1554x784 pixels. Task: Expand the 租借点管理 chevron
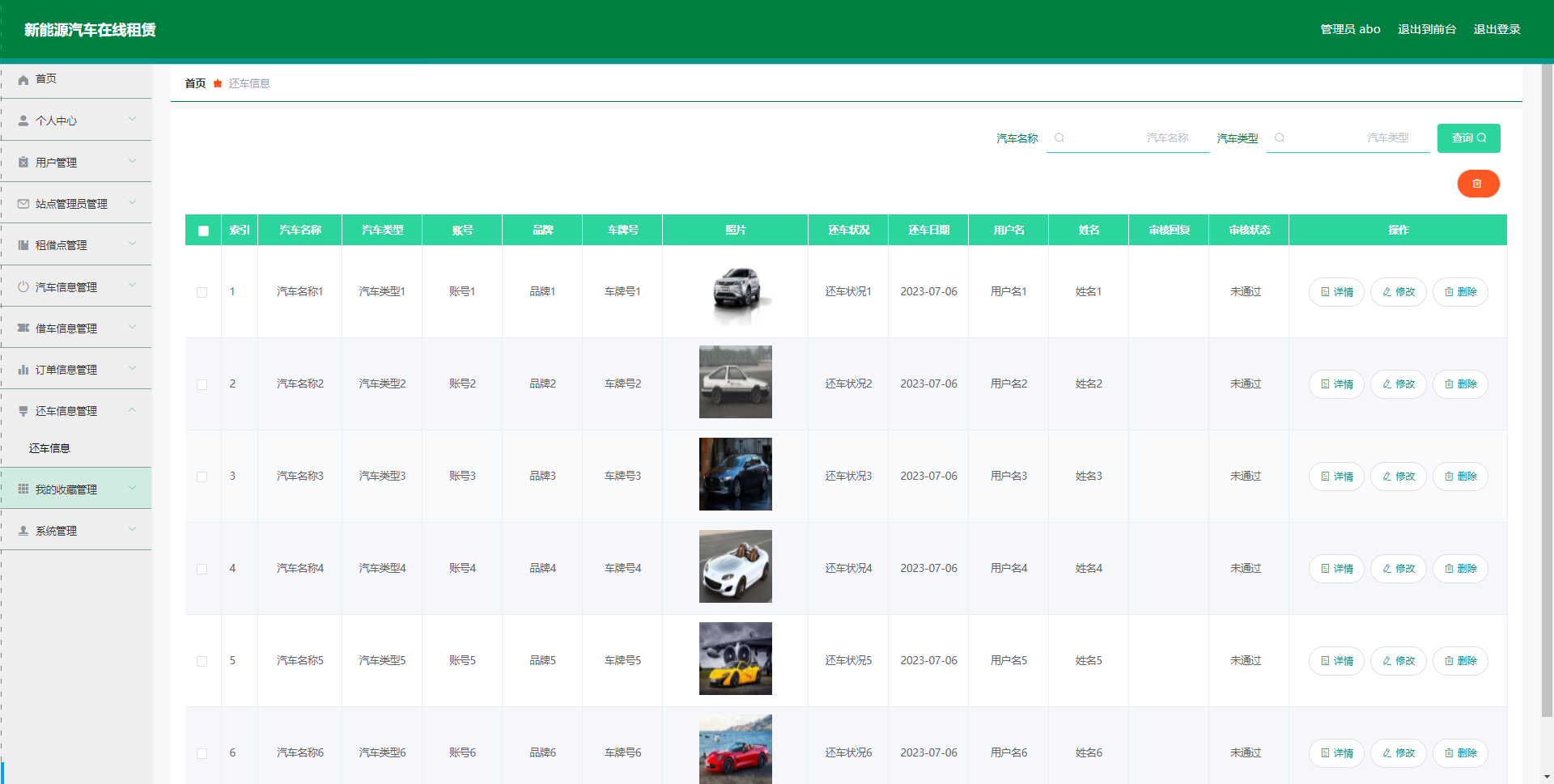pyautogui.click(x=132, y=244)
